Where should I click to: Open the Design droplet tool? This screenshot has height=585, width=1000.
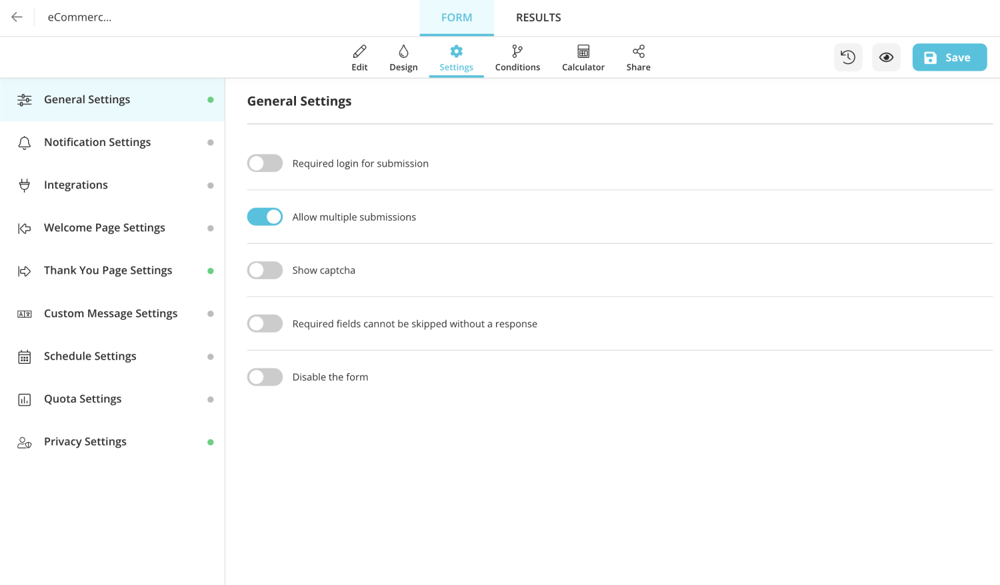403,57
